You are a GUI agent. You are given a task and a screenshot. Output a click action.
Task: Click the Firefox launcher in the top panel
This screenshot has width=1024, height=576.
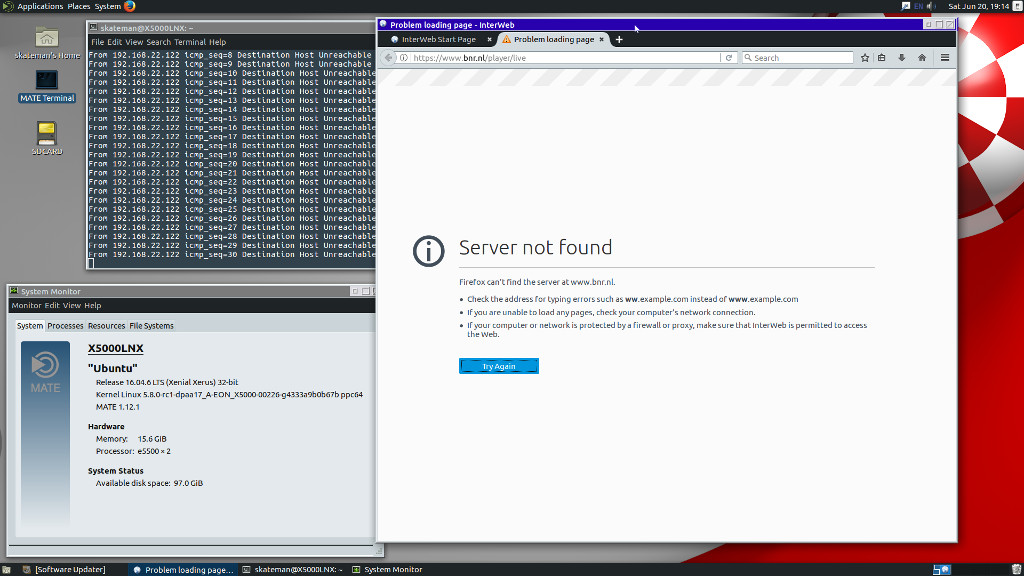[130, 6]
